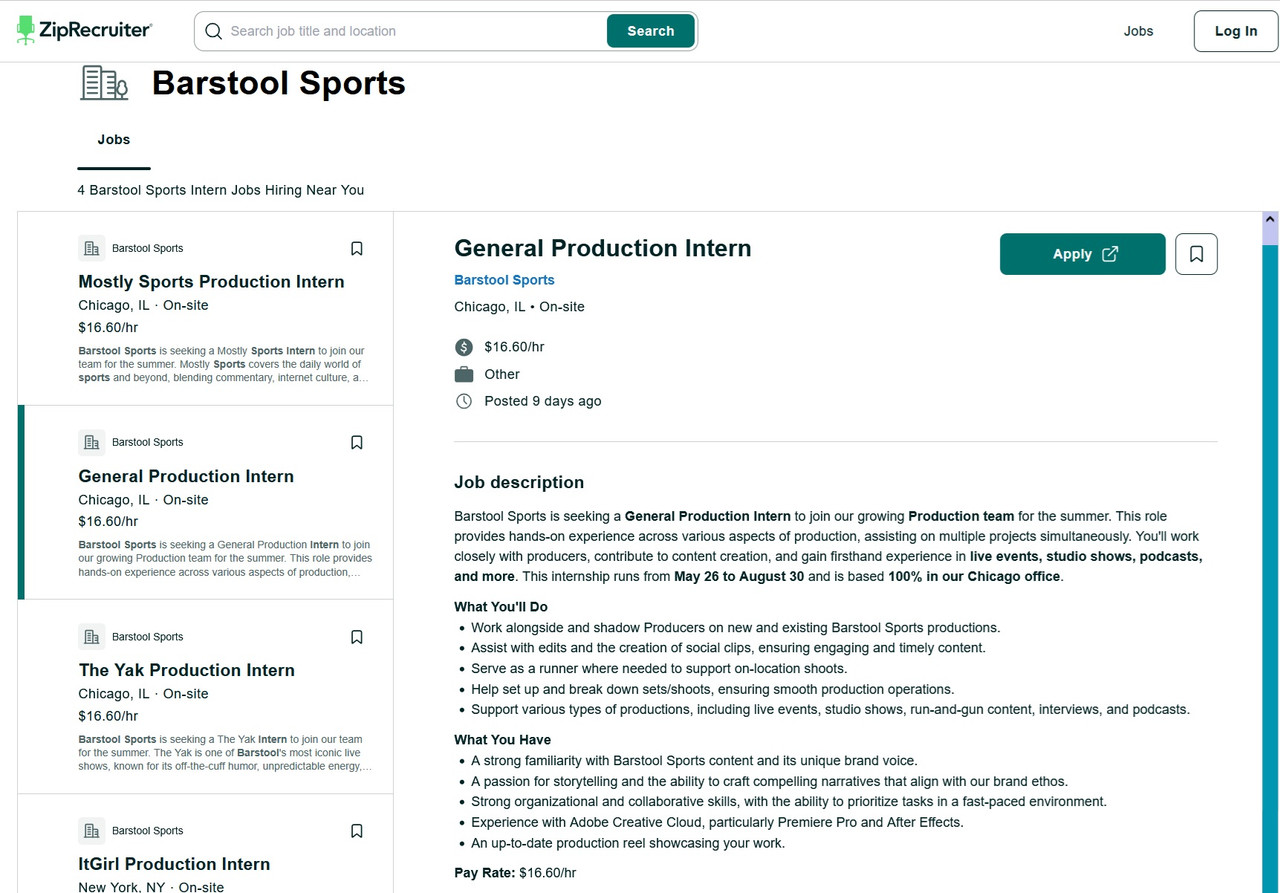Bookmark The Yak Production Intern job

tap(357, 637)
